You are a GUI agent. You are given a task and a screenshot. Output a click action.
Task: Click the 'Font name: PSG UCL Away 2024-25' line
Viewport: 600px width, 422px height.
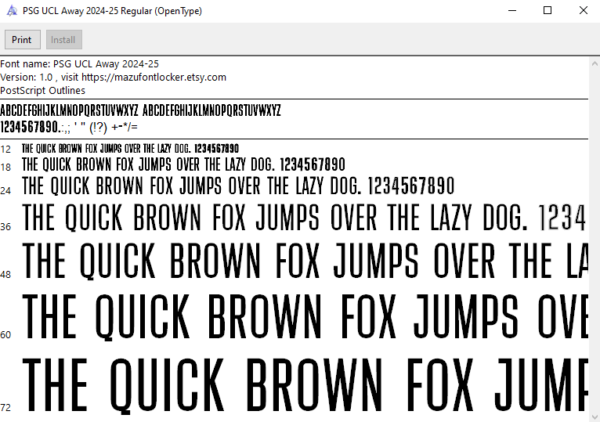(79, 64)
